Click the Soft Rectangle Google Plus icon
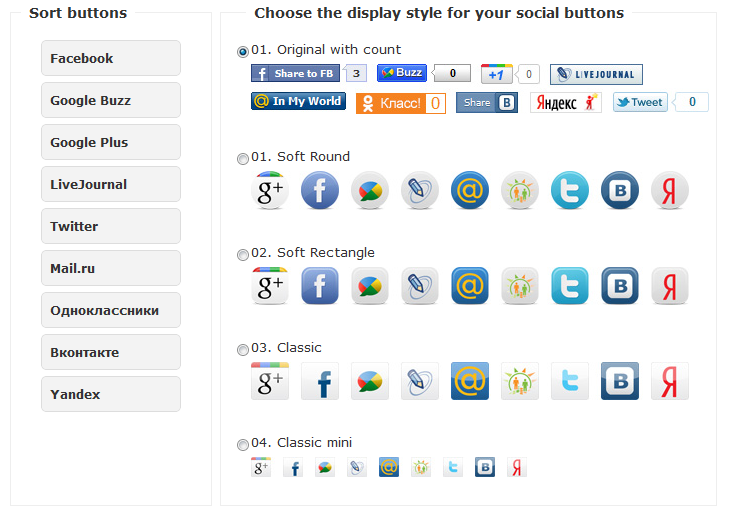 (x=270, y=286)
